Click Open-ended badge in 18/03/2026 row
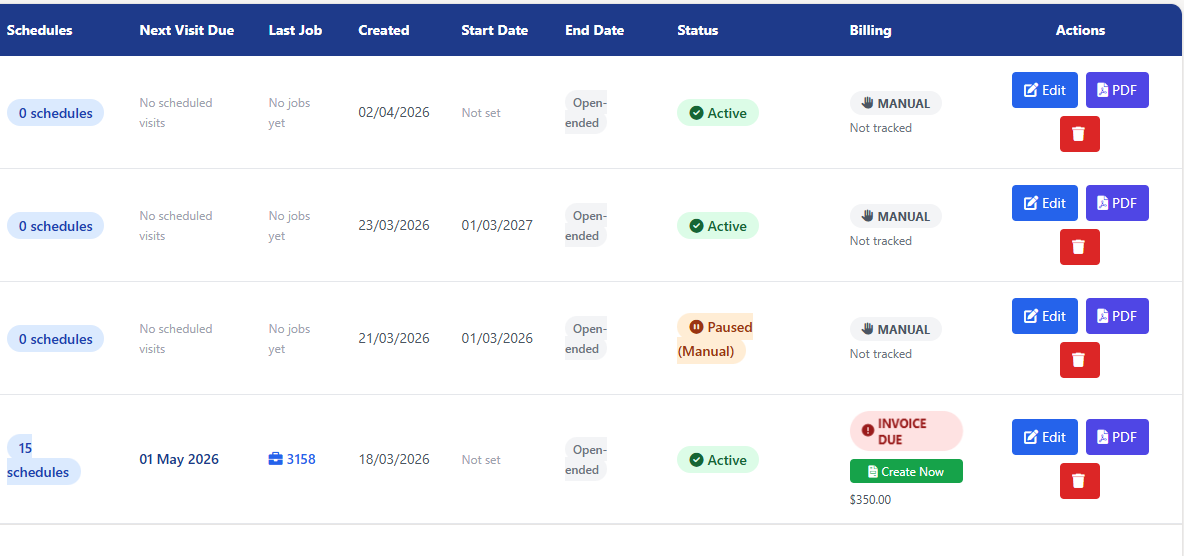Viewport: 1184px width, 556px height. (587, 459)
